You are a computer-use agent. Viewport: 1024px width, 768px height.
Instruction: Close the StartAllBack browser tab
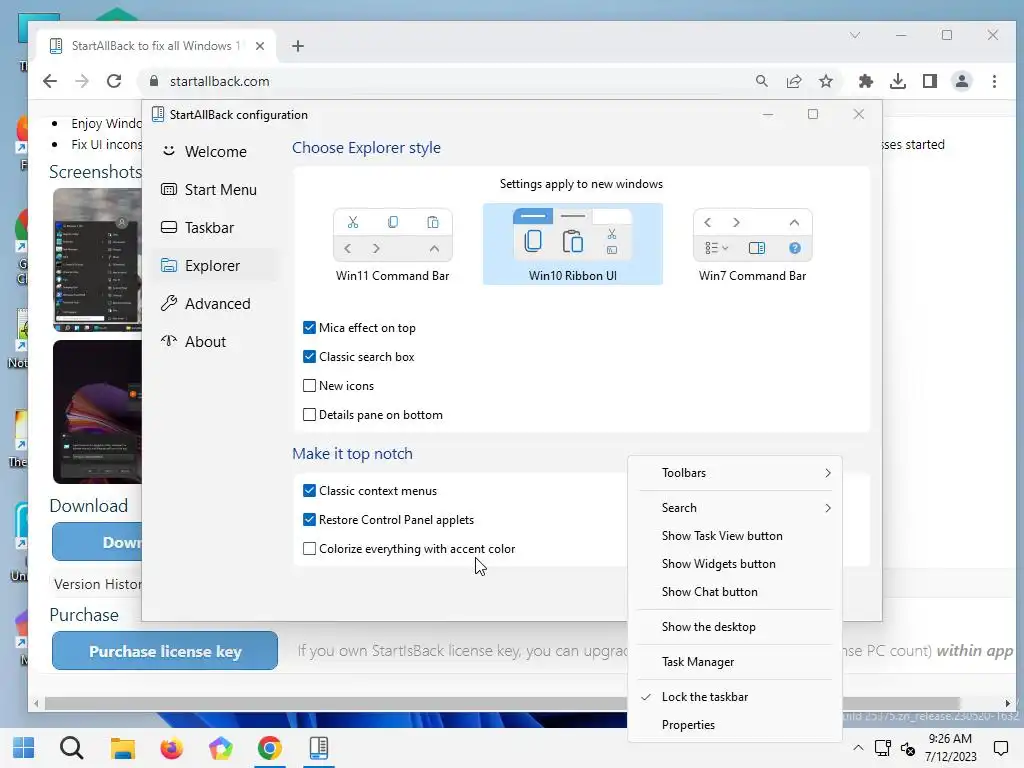[260, 46]
